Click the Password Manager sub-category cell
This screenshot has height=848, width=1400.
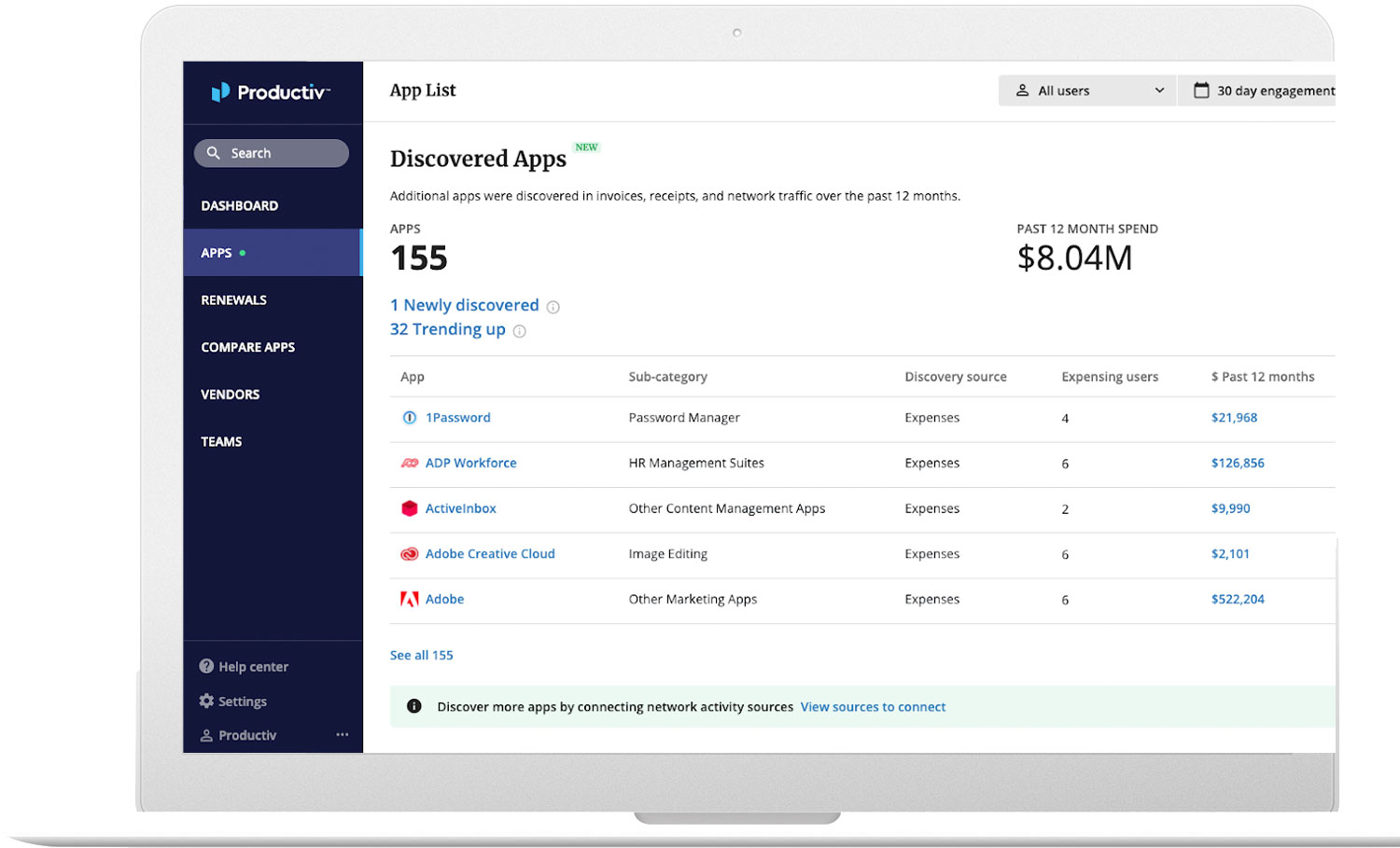[x=684, y=418]
